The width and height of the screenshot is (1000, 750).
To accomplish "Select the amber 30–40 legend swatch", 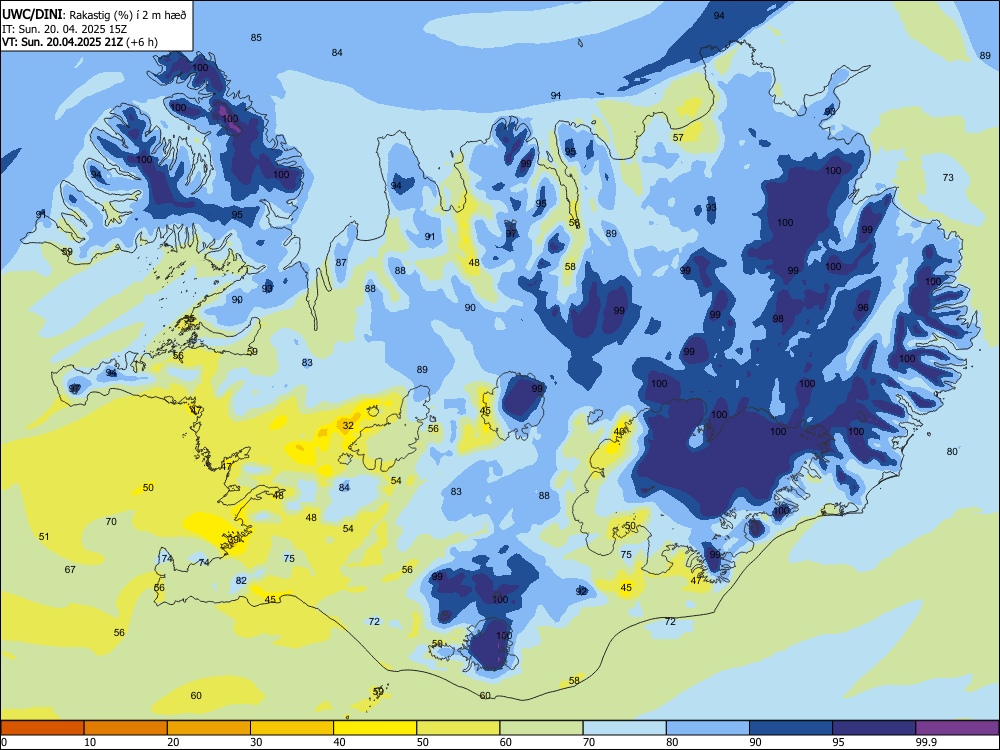I will (x=292, y=728).
